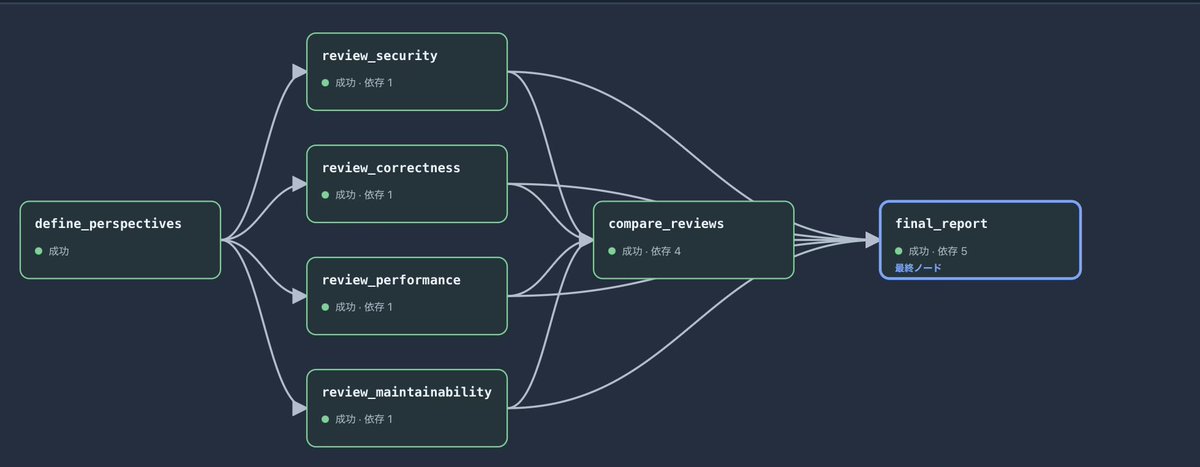The height and width of the screenshot is (467, 1200).
Task: Click the green status dot in review_maintainability
Action: pos(326,418)
